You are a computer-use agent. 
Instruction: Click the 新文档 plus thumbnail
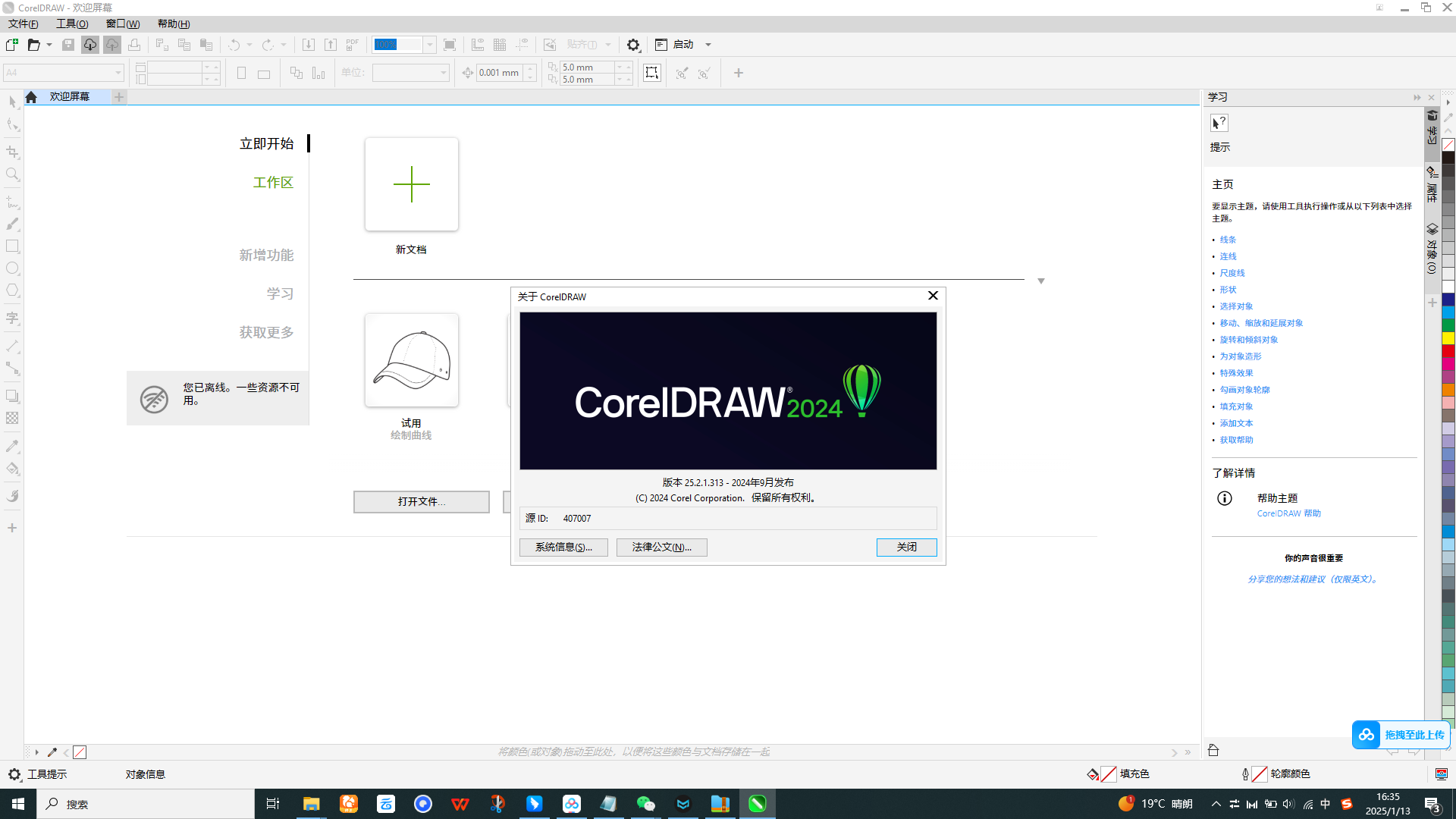412,184
